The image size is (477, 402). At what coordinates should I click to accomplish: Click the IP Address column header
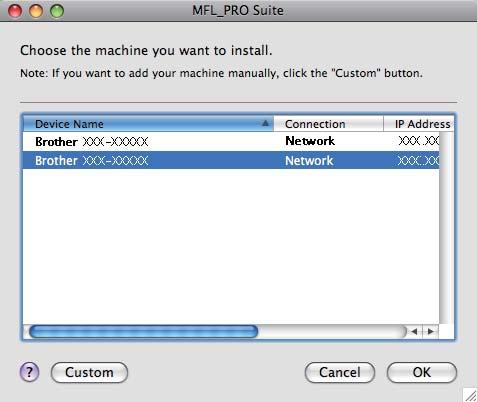[x=419, y=124]
